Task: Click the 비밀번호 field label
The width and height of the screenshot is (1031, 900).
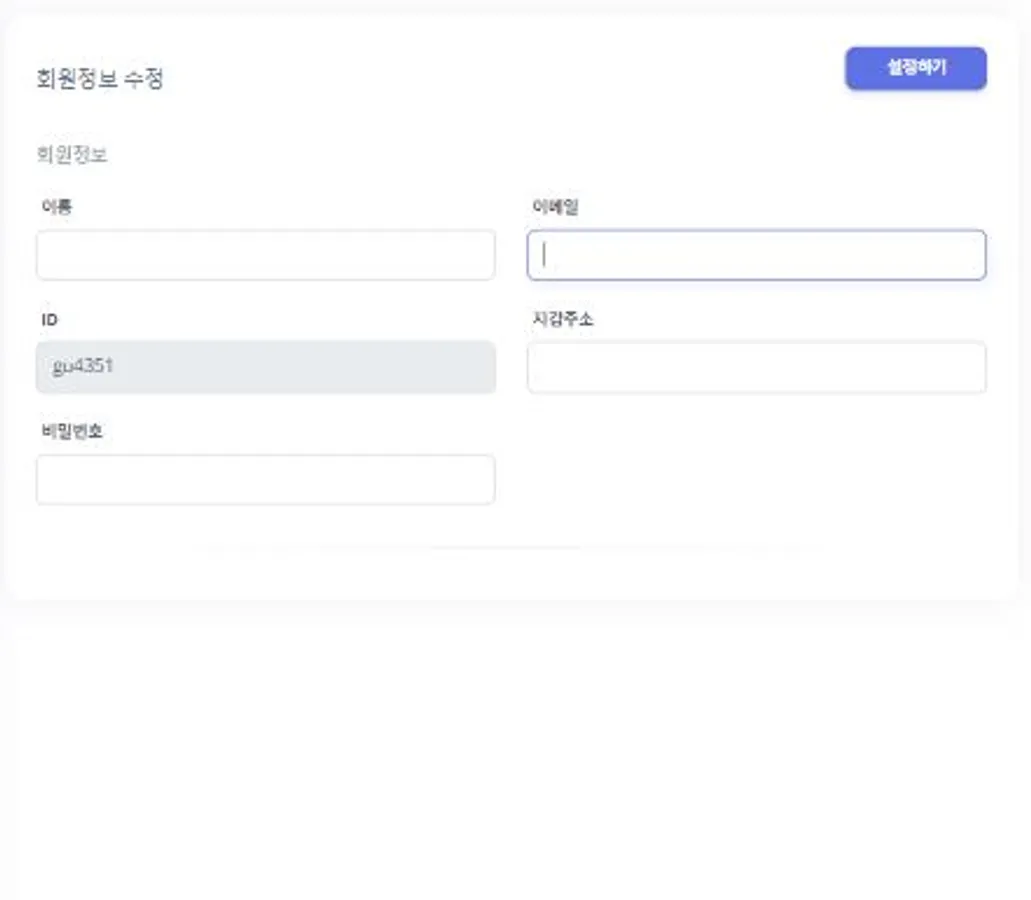Action: tap(71, 432)
